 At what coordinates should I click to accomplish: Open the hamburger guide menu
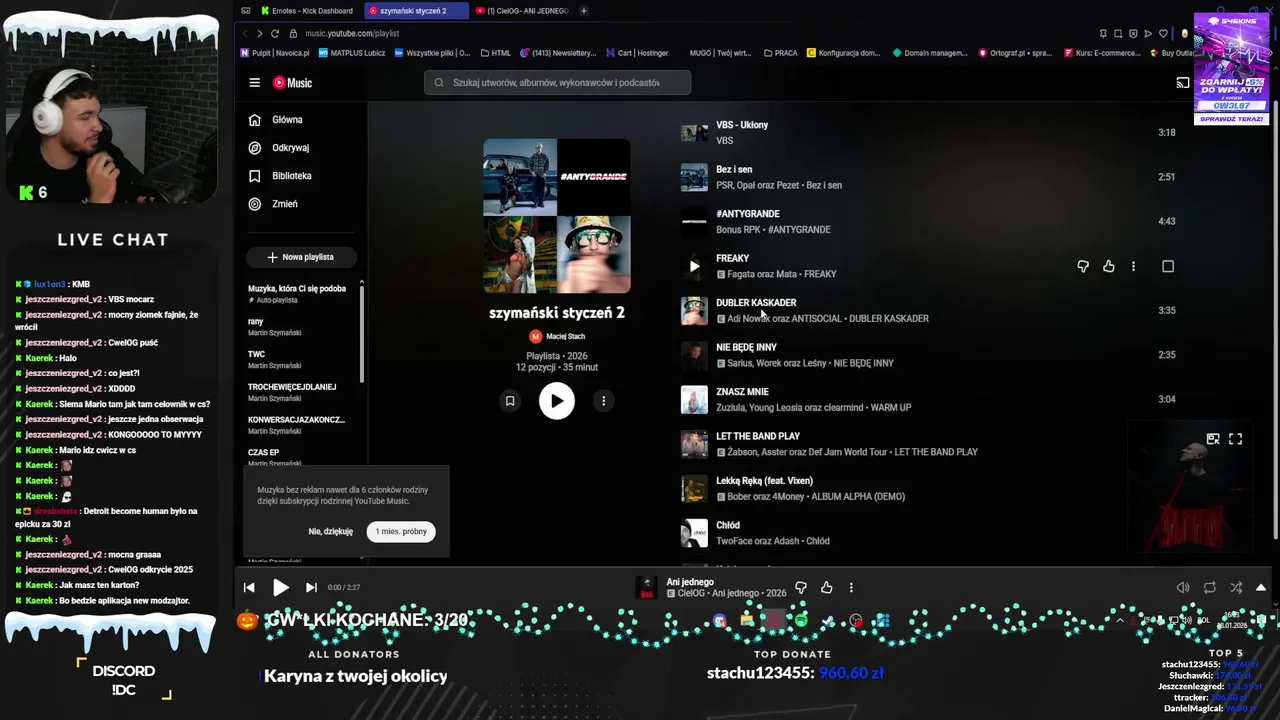coord(255,83)
